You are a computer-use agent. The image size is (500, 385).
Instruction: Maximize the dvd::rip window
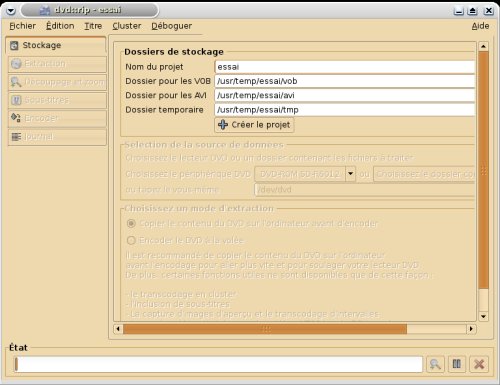(x=472, y=11)
